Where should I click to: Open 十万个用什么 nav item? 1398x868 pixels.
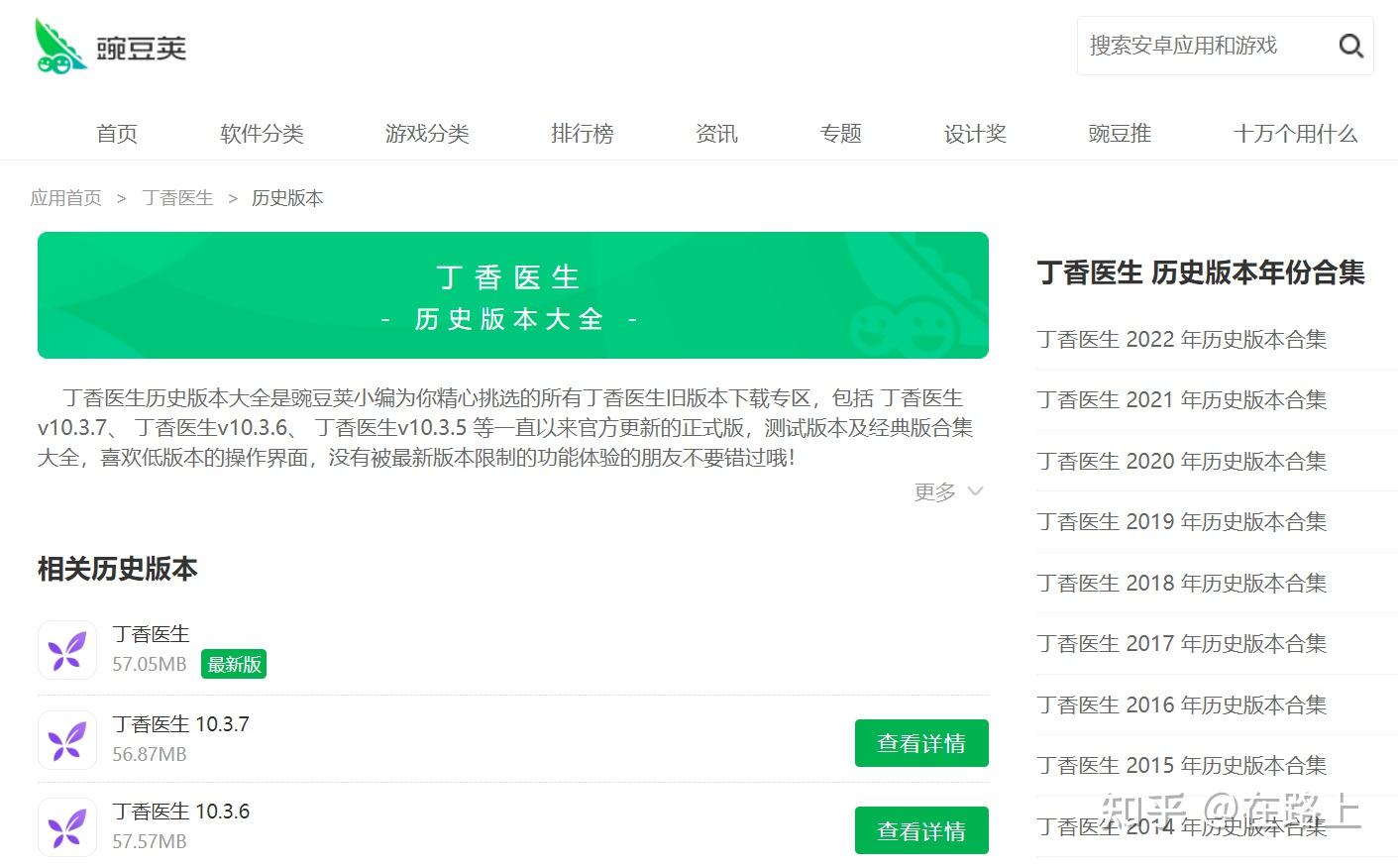(x=1295, y=134)
